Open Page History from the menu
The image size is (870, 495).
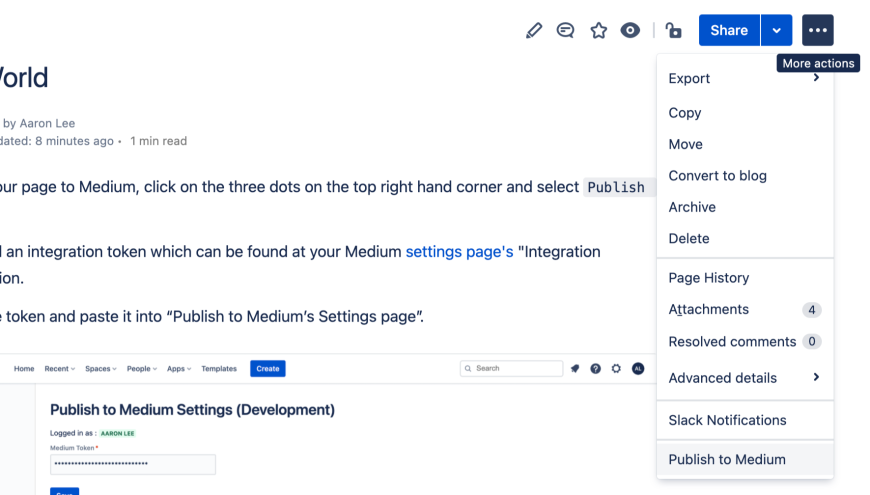pyautogui.click(x=708, y=278)
